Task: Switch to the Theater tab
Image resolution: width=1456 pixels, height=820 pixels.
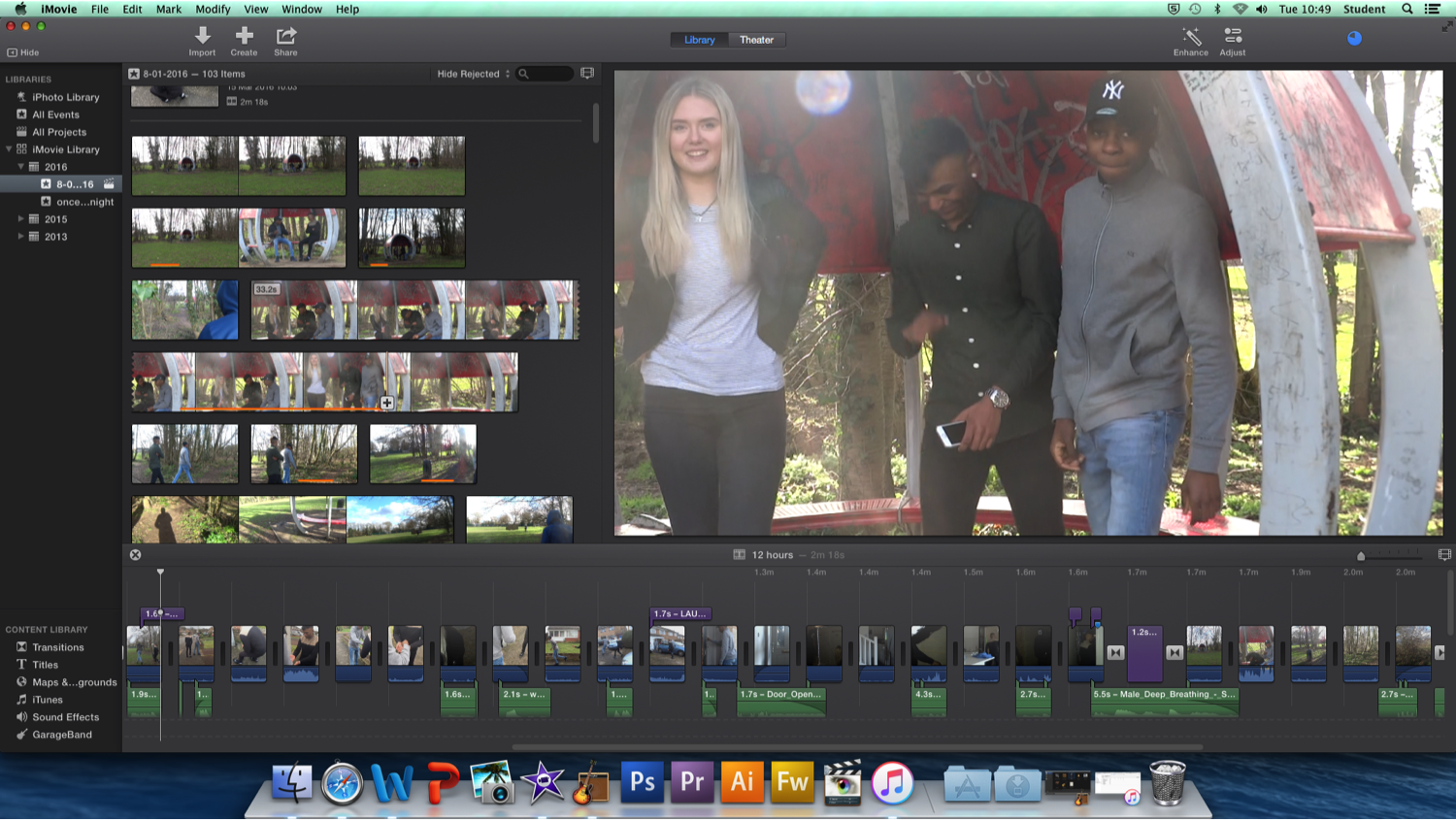Action: tap(756, 40)
